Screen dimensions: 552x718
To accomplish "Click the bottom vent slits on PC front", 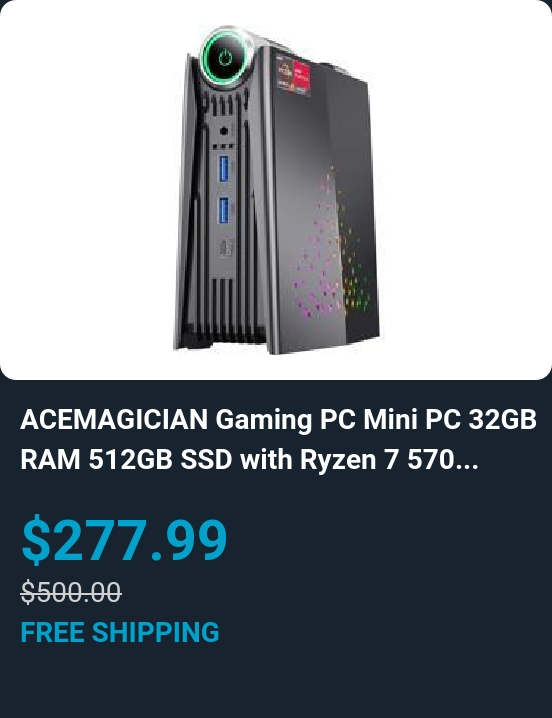I will tap(224, 307).
